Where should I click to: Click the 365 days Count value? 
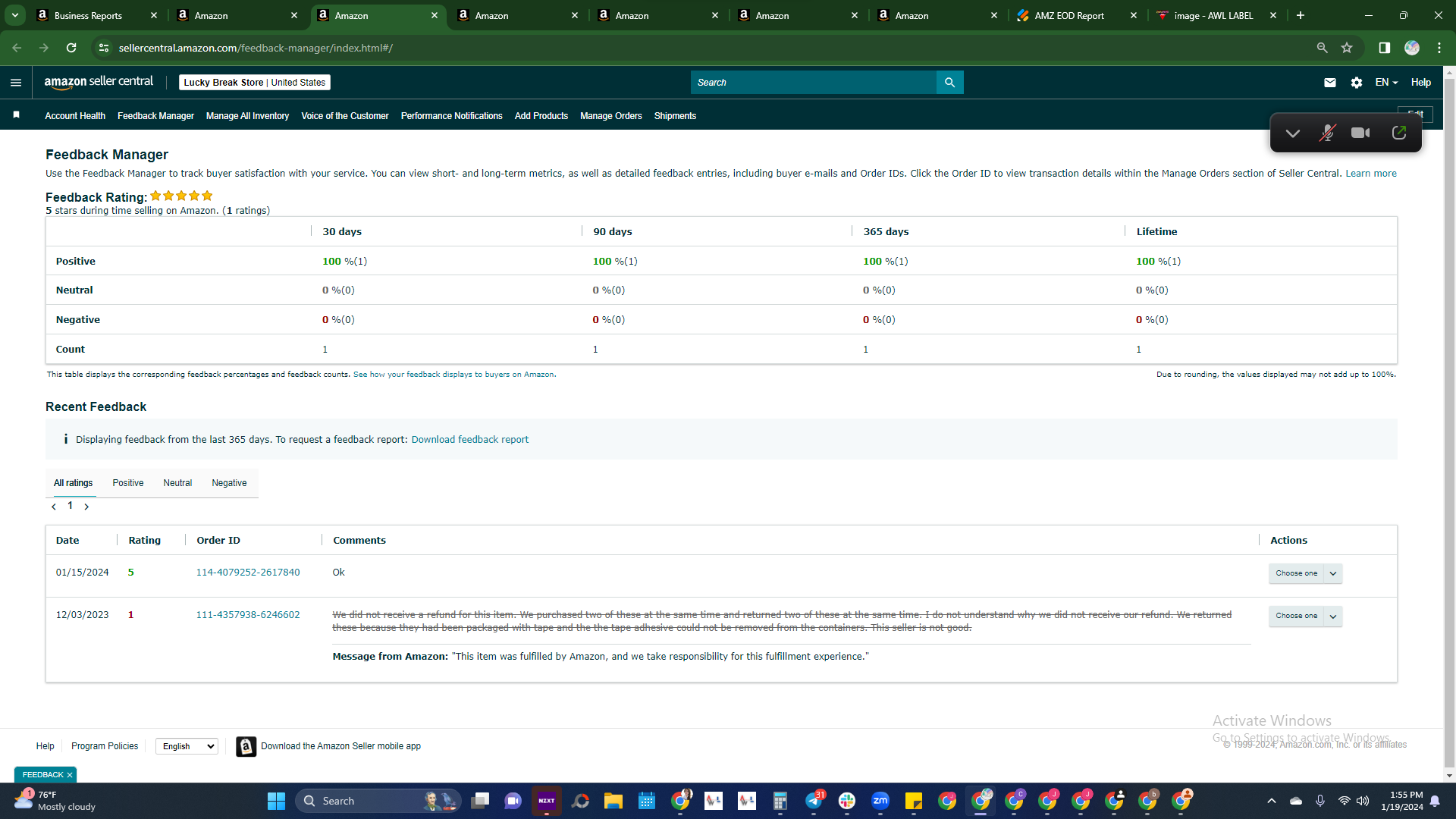(x=865, y=350)
